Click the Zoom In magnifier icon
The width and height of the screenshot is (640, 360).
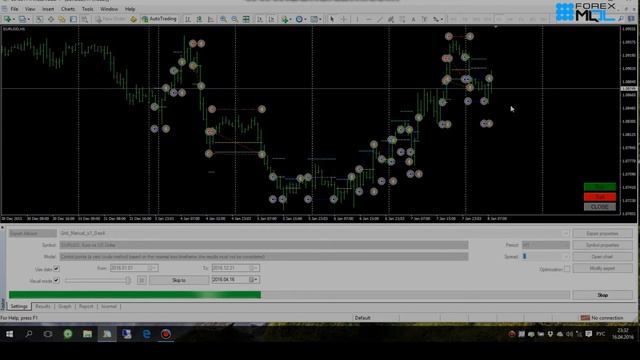pos(223,19)
